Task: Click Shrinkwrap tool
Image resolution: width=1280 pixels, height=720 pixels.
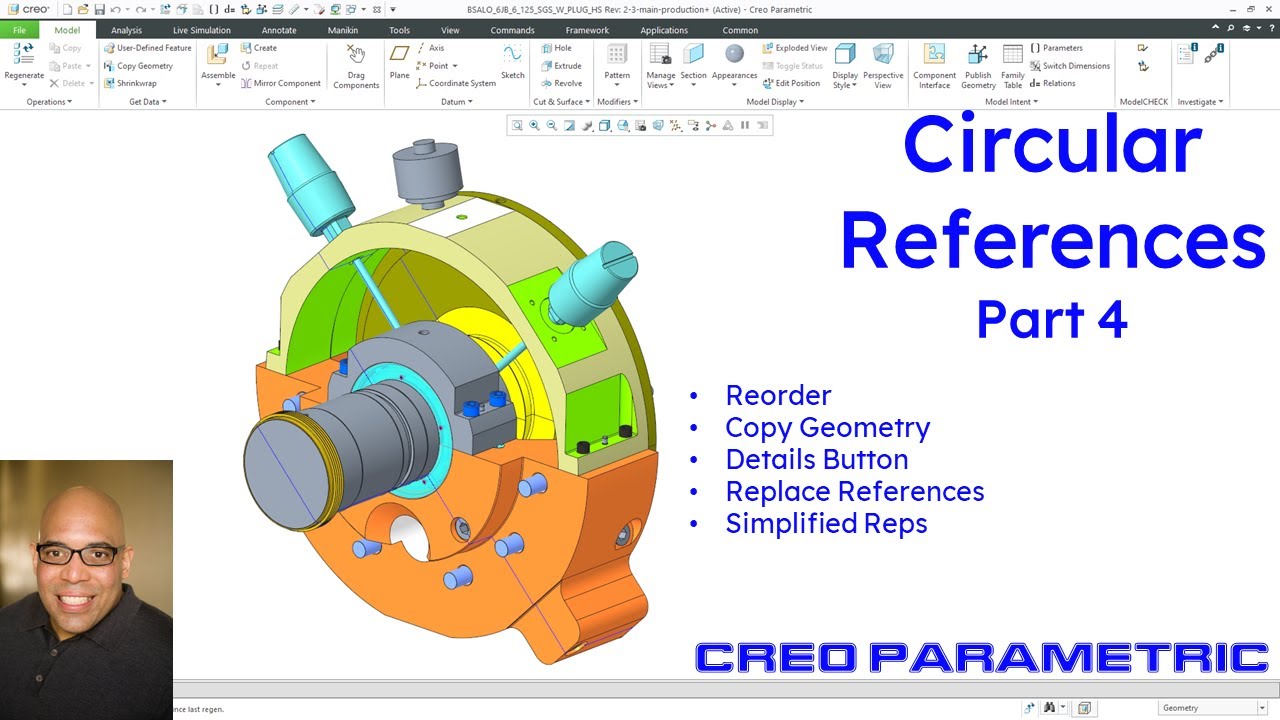Action: click(130, 83)
